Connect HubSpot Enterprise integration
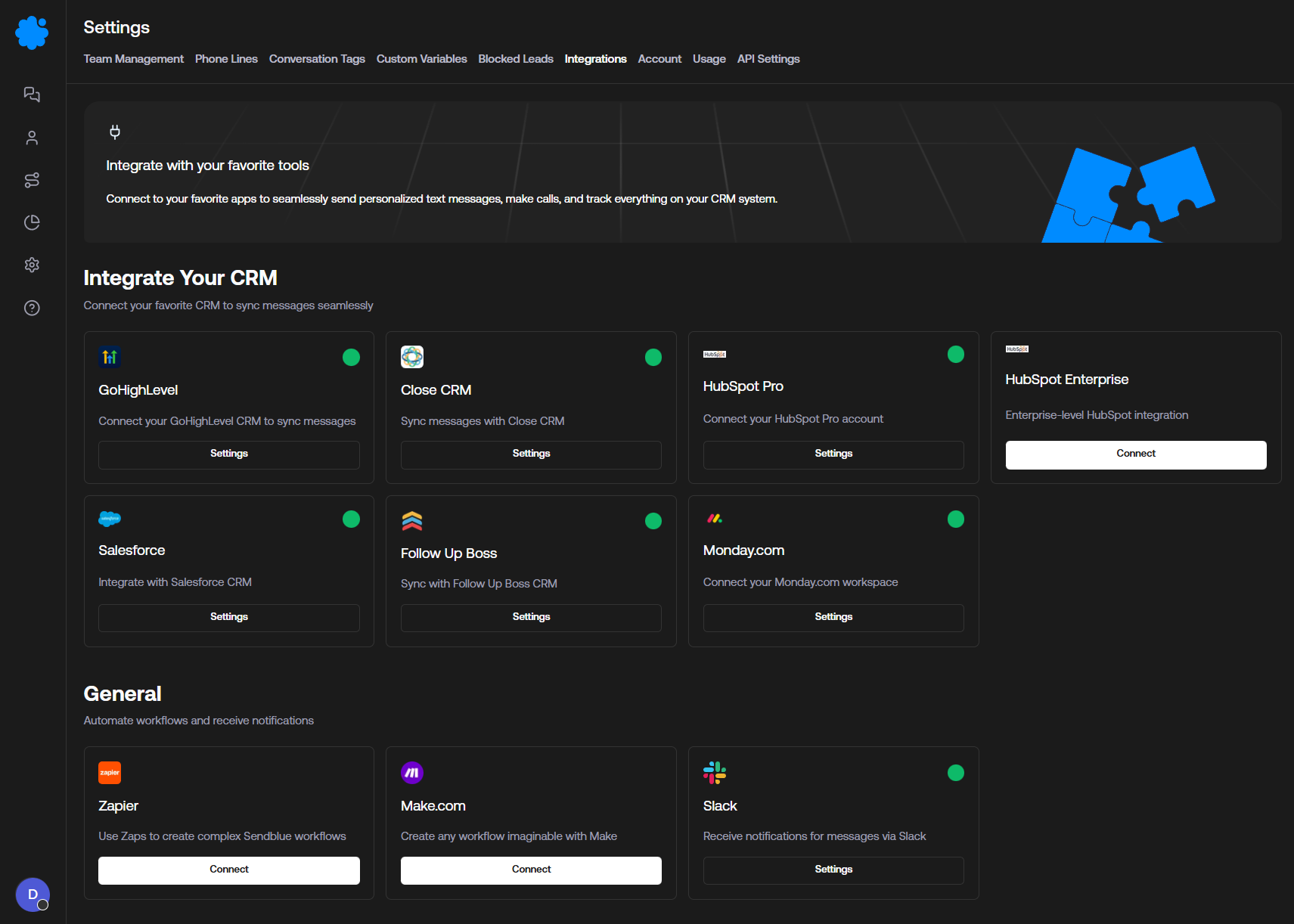Screen dimensions: 1294x924 (1136, 454)
